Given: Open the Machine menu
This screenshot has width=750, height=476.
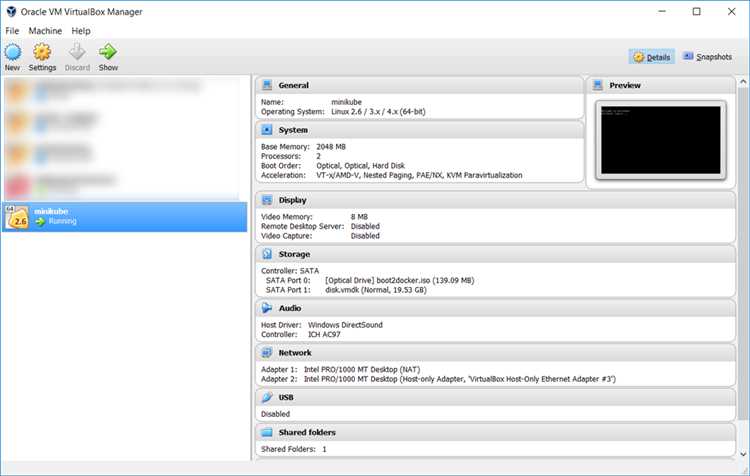Looking at the screenshot, I should click(x=45, y=31).
